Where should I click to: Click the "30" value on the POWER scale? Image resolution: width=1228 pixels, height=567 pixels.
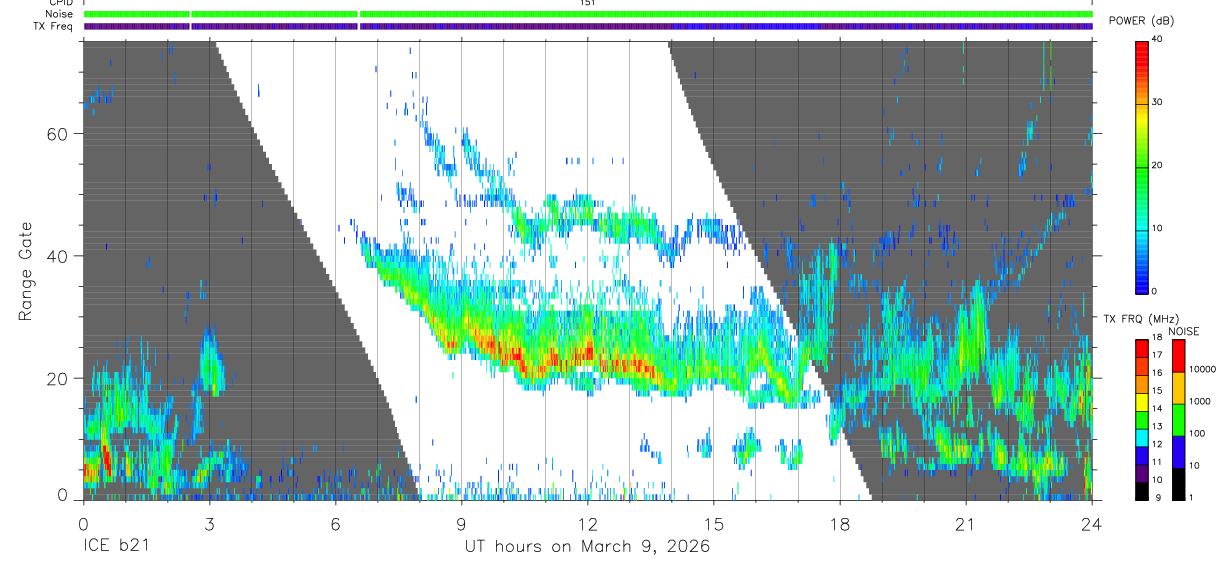point(1158,103)
